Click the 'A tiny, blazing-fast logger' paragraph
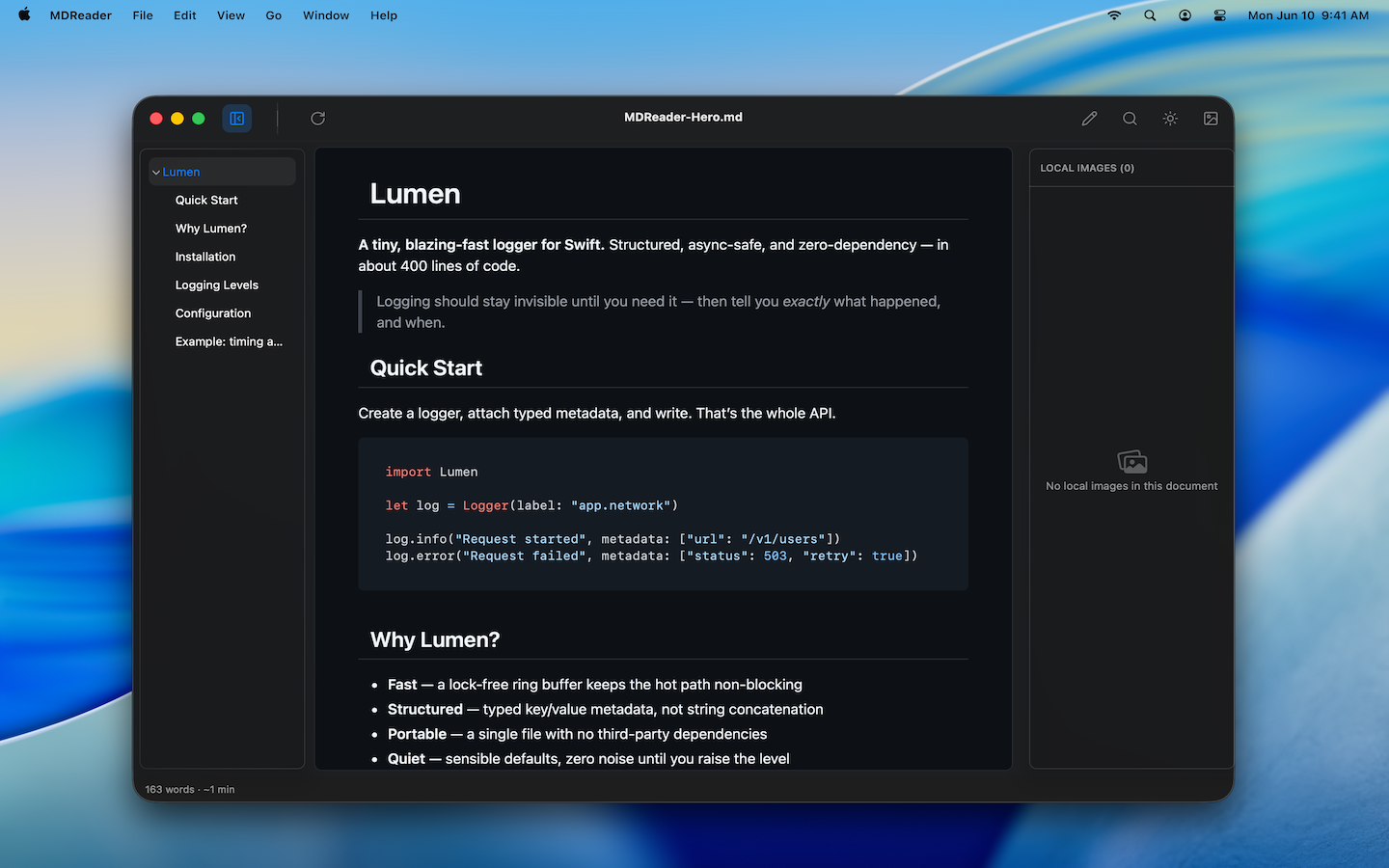 (x=653, y=256)
